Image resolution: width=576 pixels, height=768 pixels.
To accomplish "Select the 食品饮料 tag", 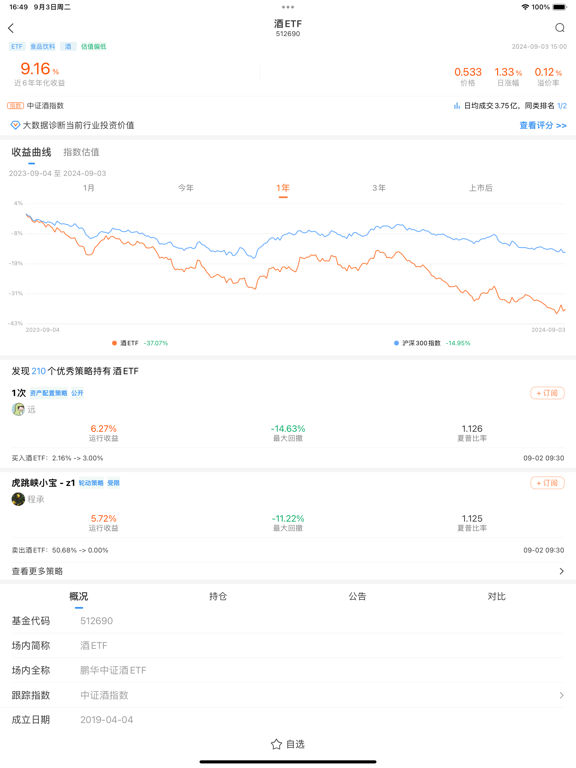I will (x=43, y=47).
